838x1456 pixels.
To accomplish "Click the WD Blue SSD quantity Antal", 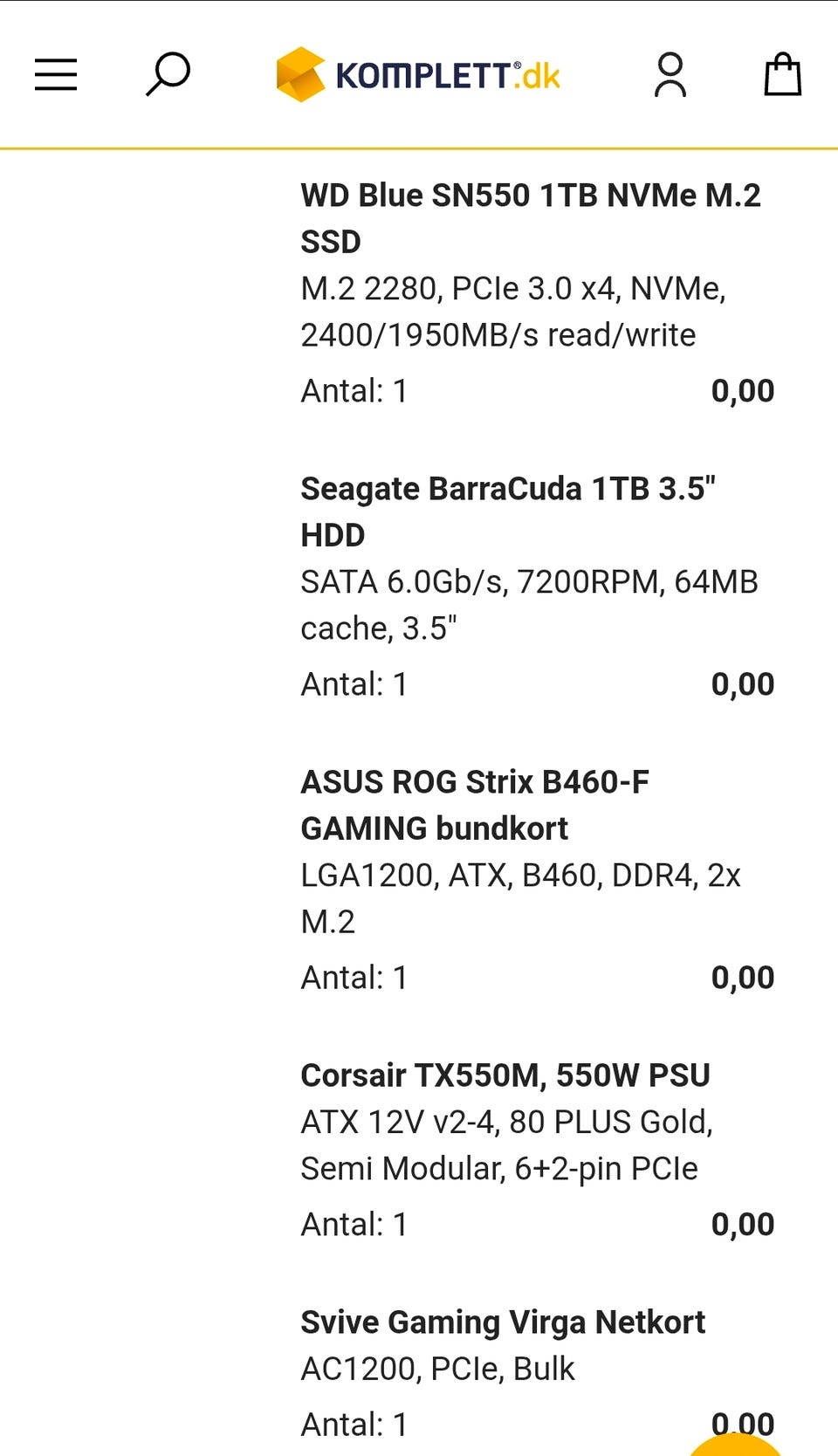I will pos(354,391).
